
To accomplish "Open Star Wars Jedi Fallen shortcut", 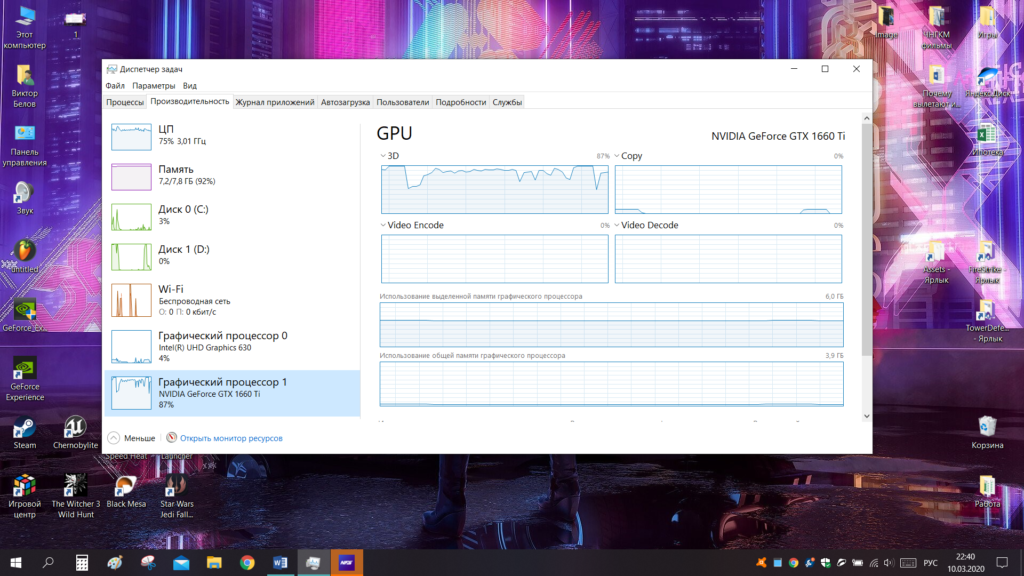I will pos(176,496).
